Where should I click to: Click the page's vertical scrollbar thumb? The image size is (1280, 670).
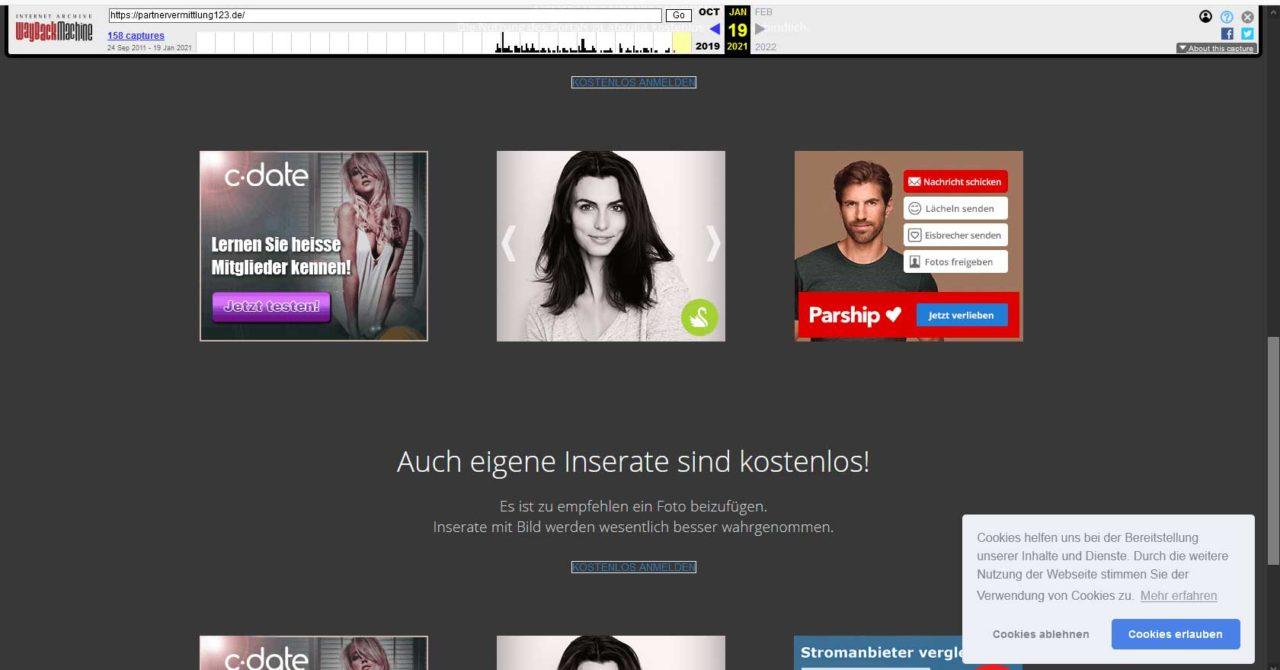(1273, 451)
